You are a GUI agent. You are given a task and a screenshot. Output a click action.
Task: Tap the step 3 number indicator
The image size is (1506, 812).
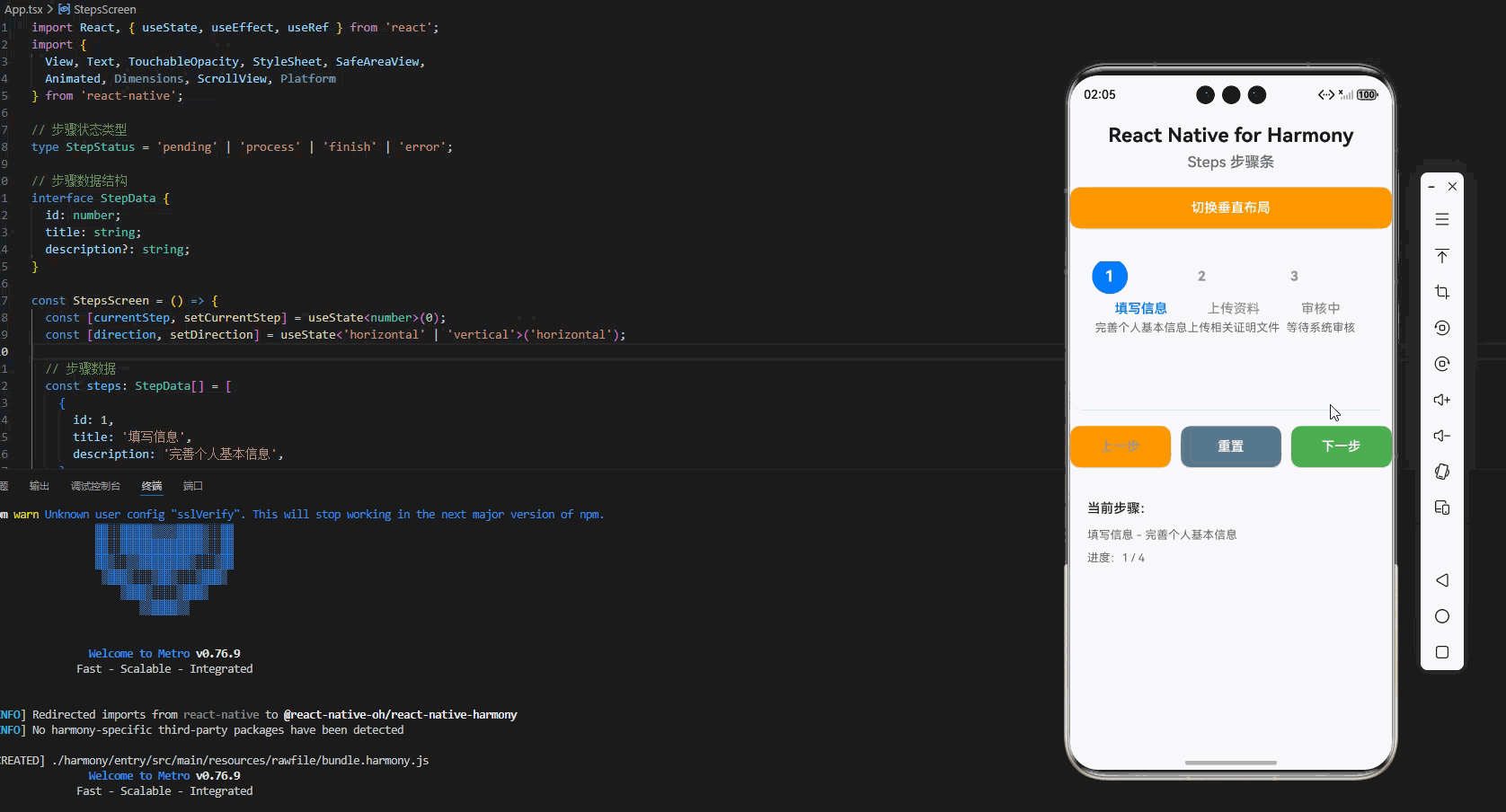coord(1294,276)
